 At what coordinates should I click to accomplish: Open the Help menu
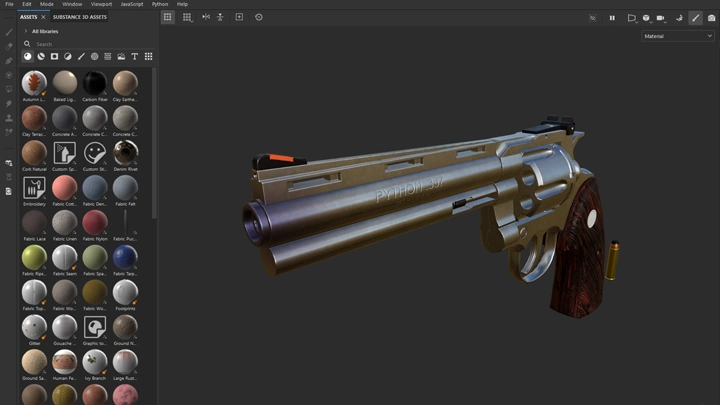(182, 4)
